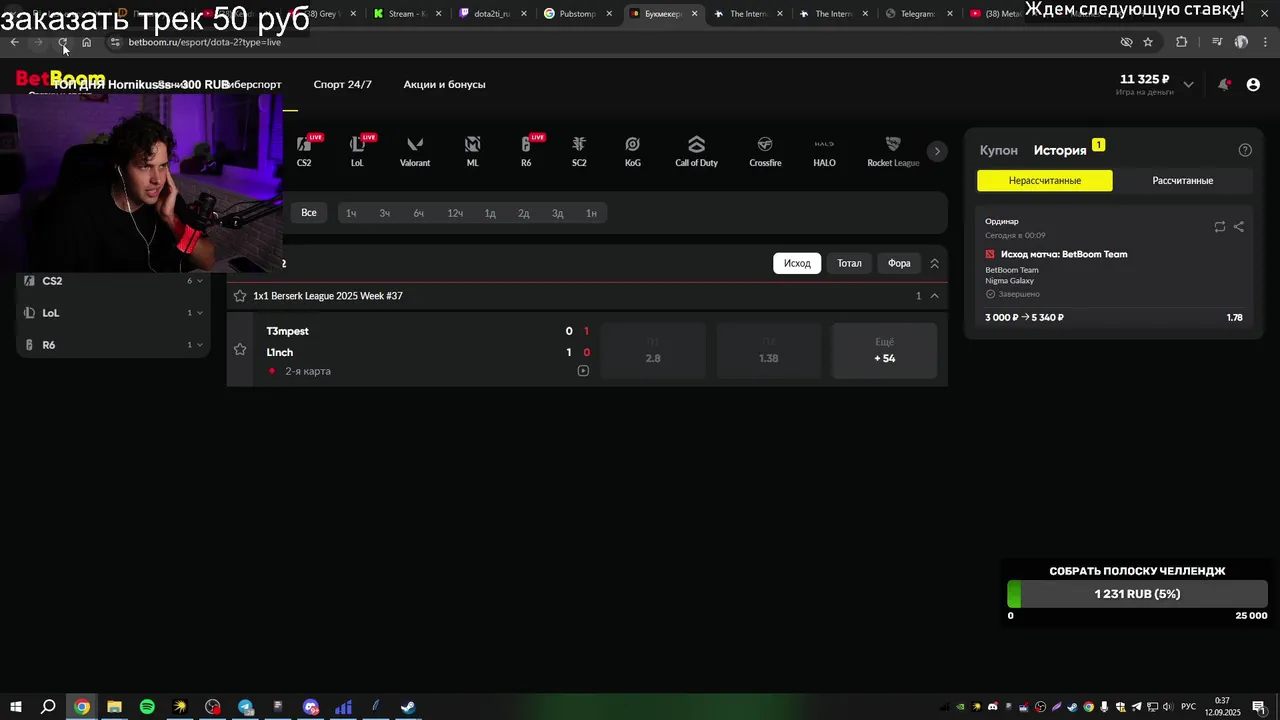The image size is (1280, 720).
Task: Open the R6 live game category
Action: [526, 151]
